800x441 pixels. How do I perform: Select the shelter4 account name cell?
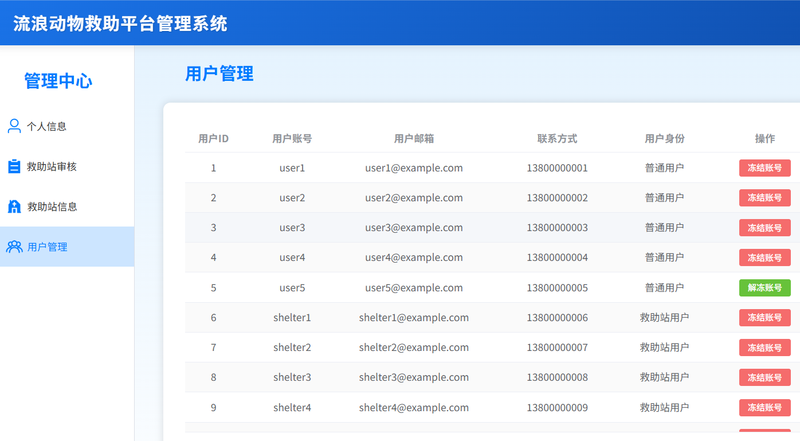click(292, 407)
